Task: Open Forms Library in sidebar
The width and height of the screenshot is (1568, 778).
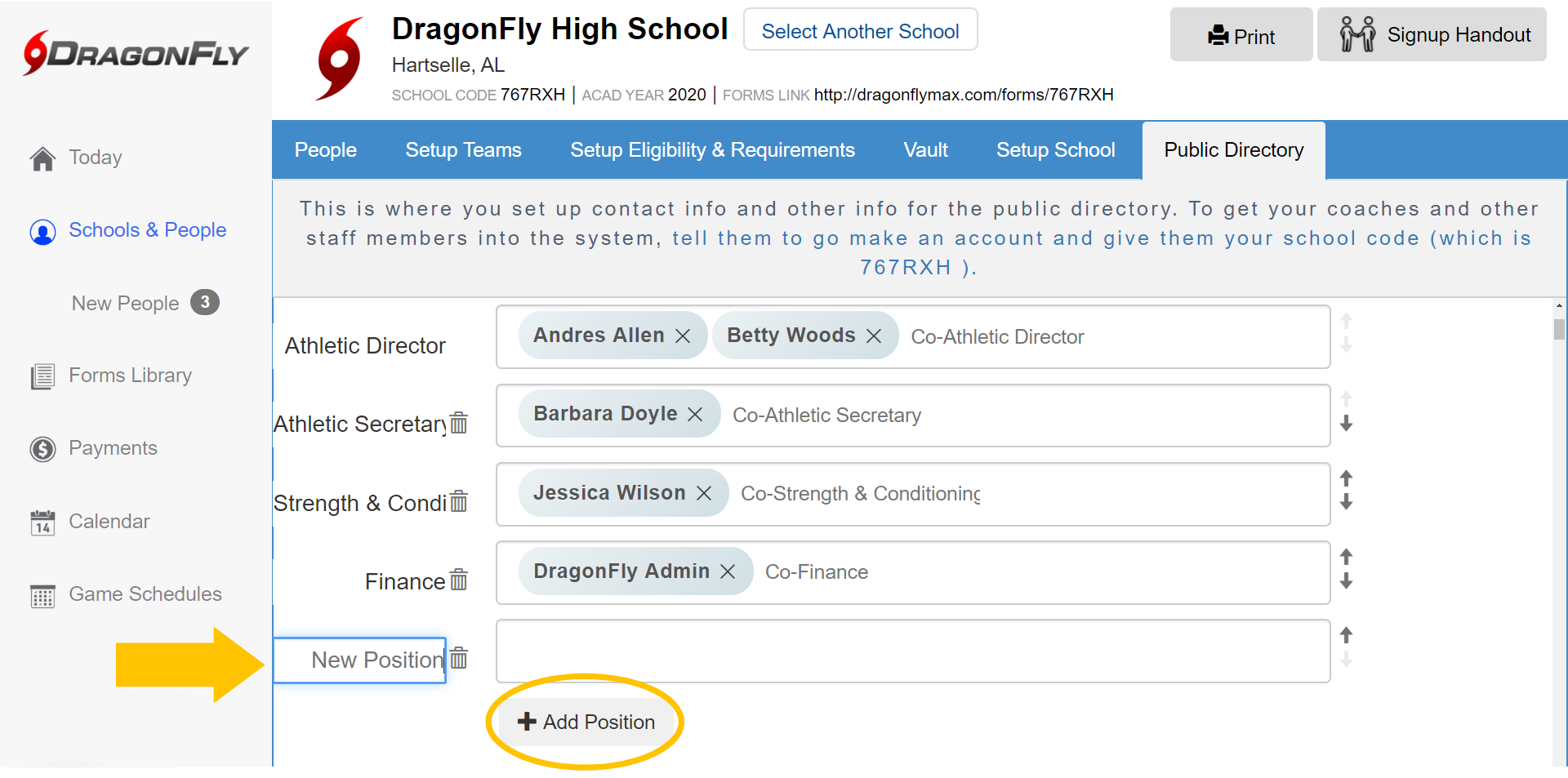Action: 130,376
